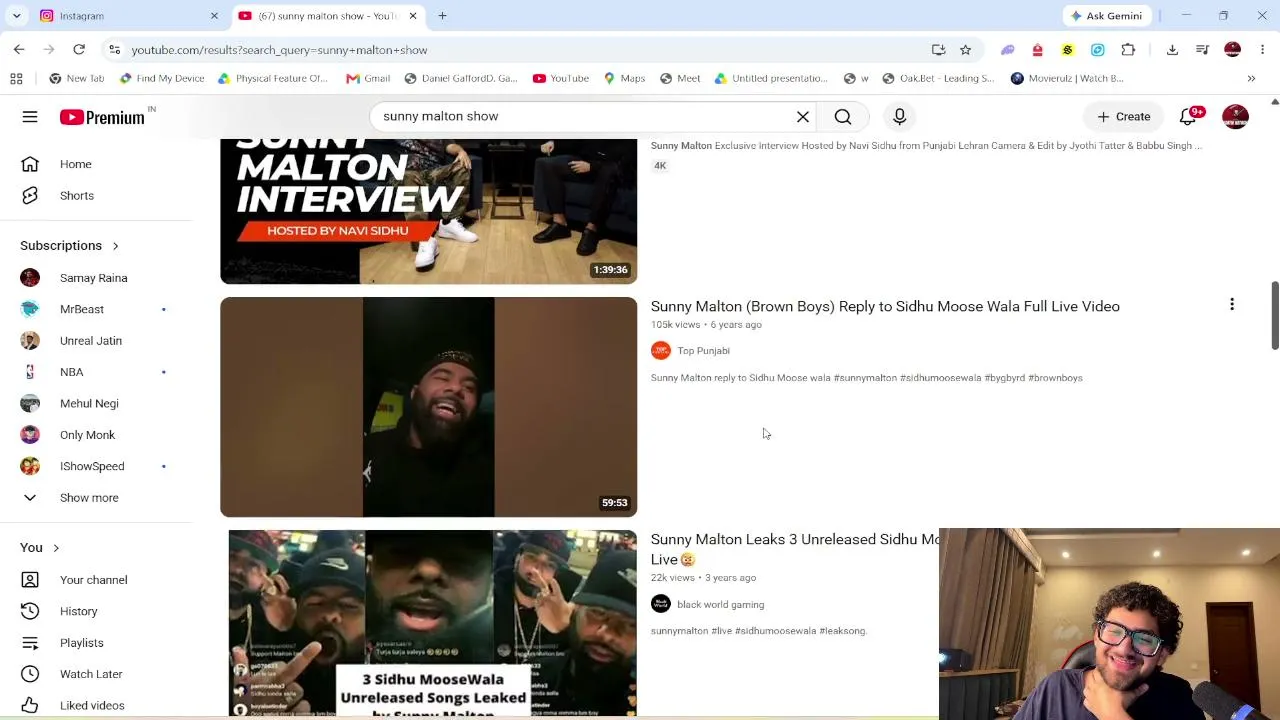Open the tab search dropdown

click(x=16, y=16)
